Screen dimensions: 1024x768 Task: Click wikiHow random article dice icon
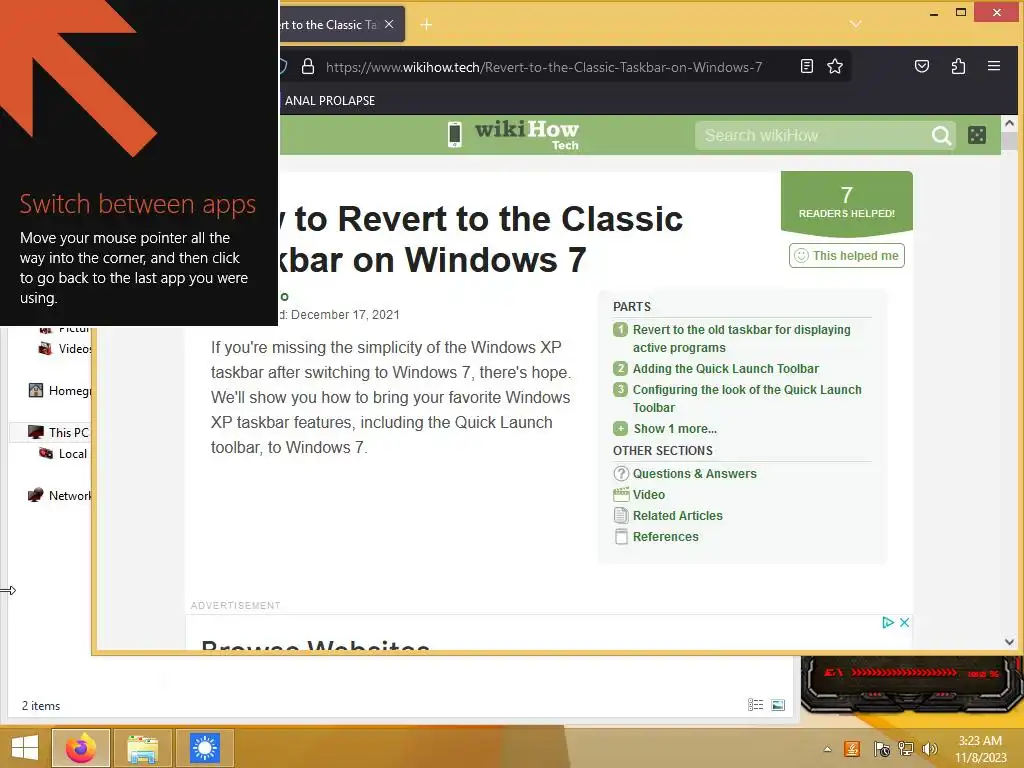(x=977, y=135)
